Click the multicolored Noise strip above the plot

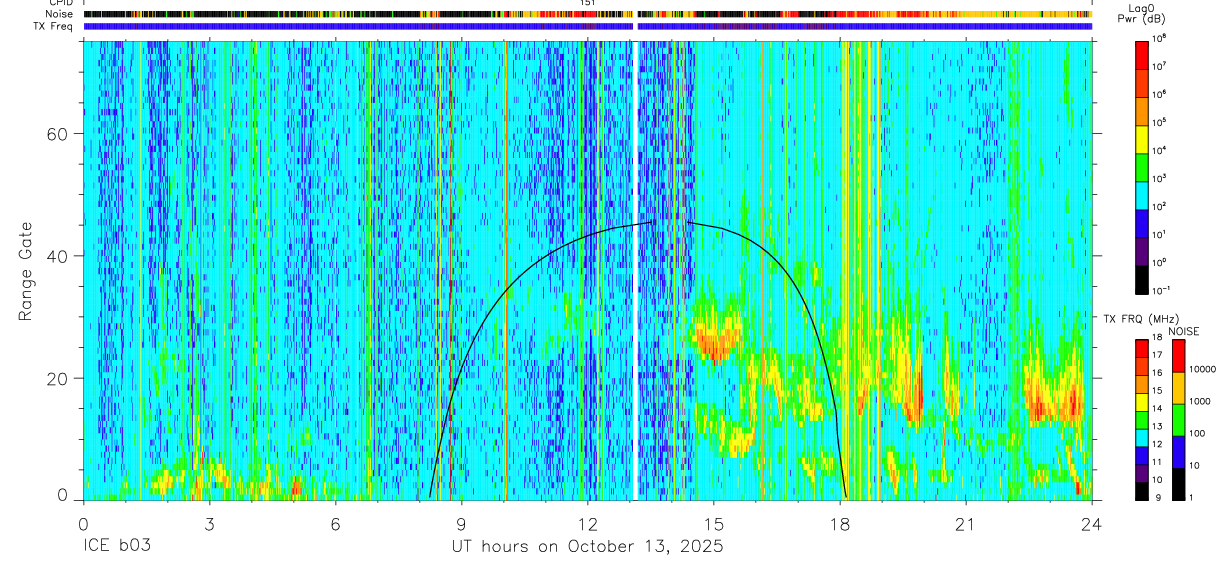(x=588, y=15)
